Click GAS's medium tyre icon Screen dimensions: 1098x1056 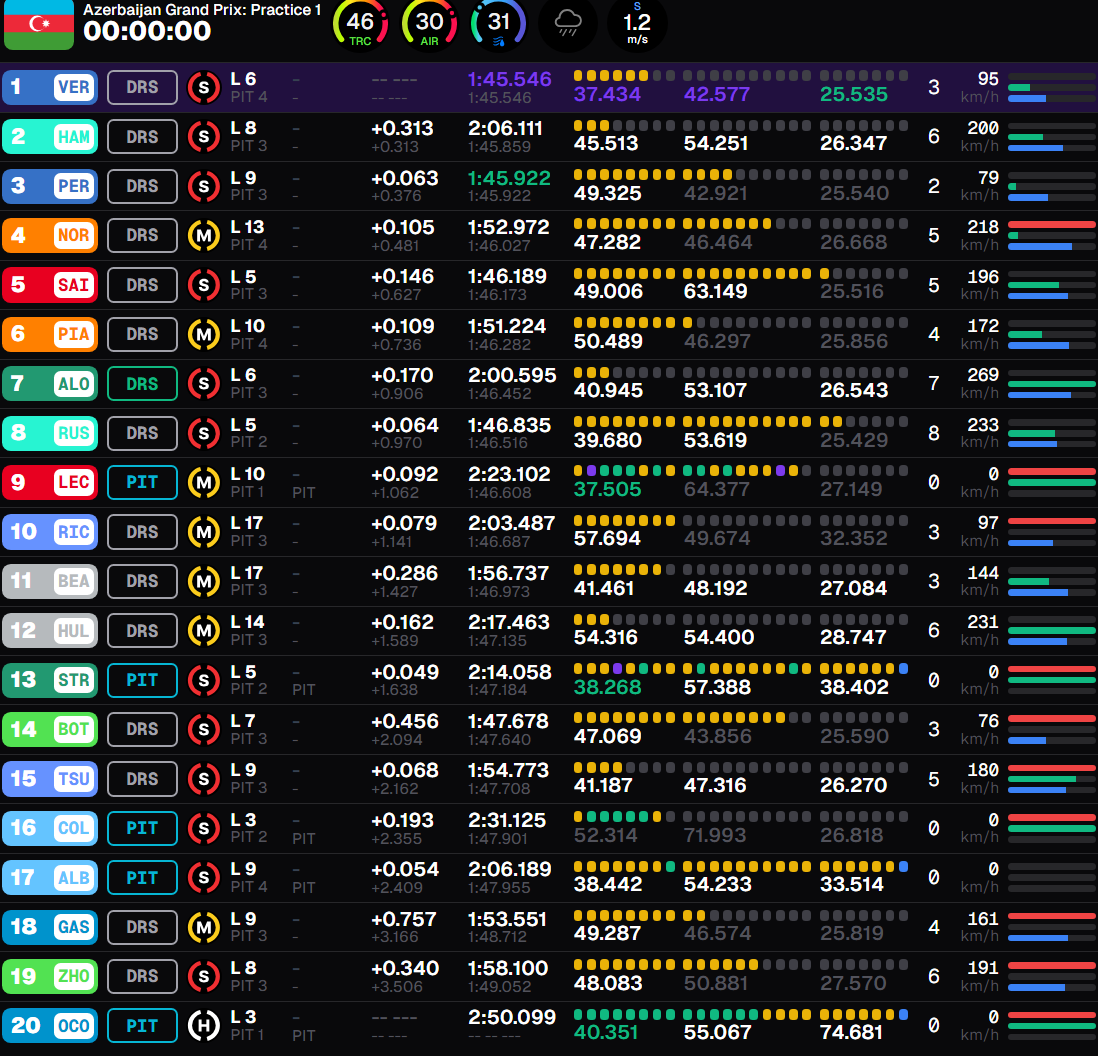coord(204,927)
